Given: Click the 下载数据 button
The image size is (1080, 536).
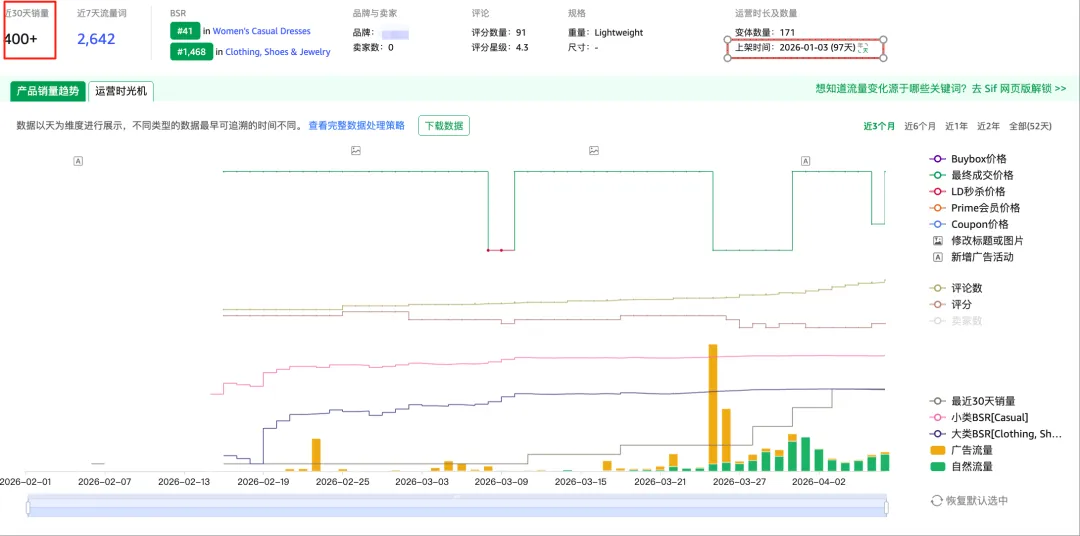Looking at the screenshot, I should [444, 126].
